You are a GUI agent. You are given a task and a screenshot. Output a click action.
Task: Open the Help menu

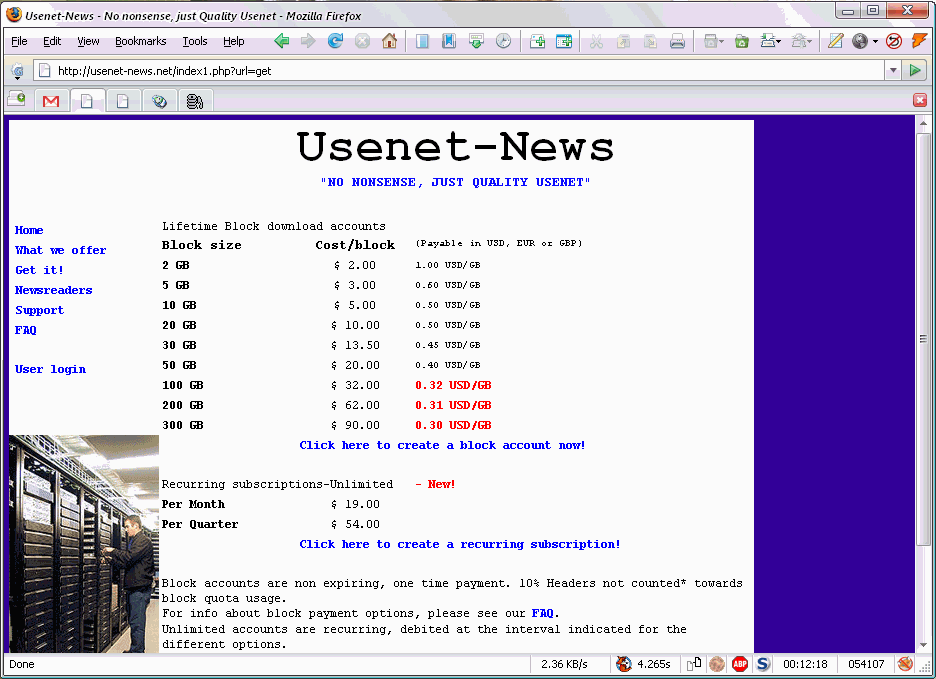tap(233, 41)
